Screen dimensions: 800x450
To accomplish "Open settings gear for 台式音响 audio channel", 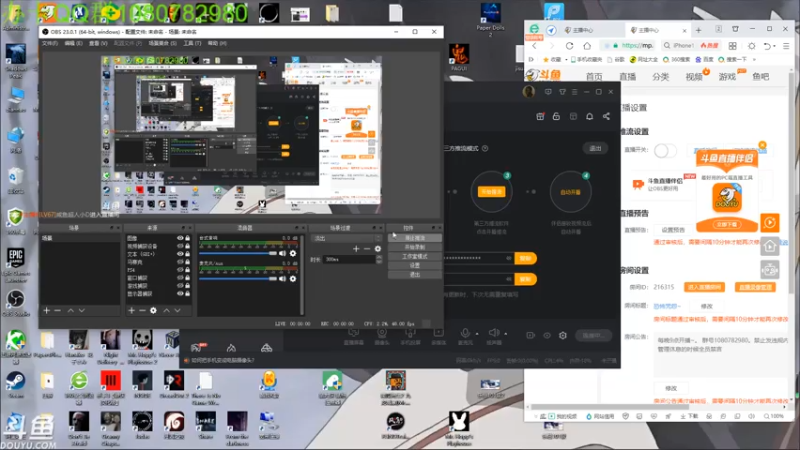I will (x=293, y=254).
